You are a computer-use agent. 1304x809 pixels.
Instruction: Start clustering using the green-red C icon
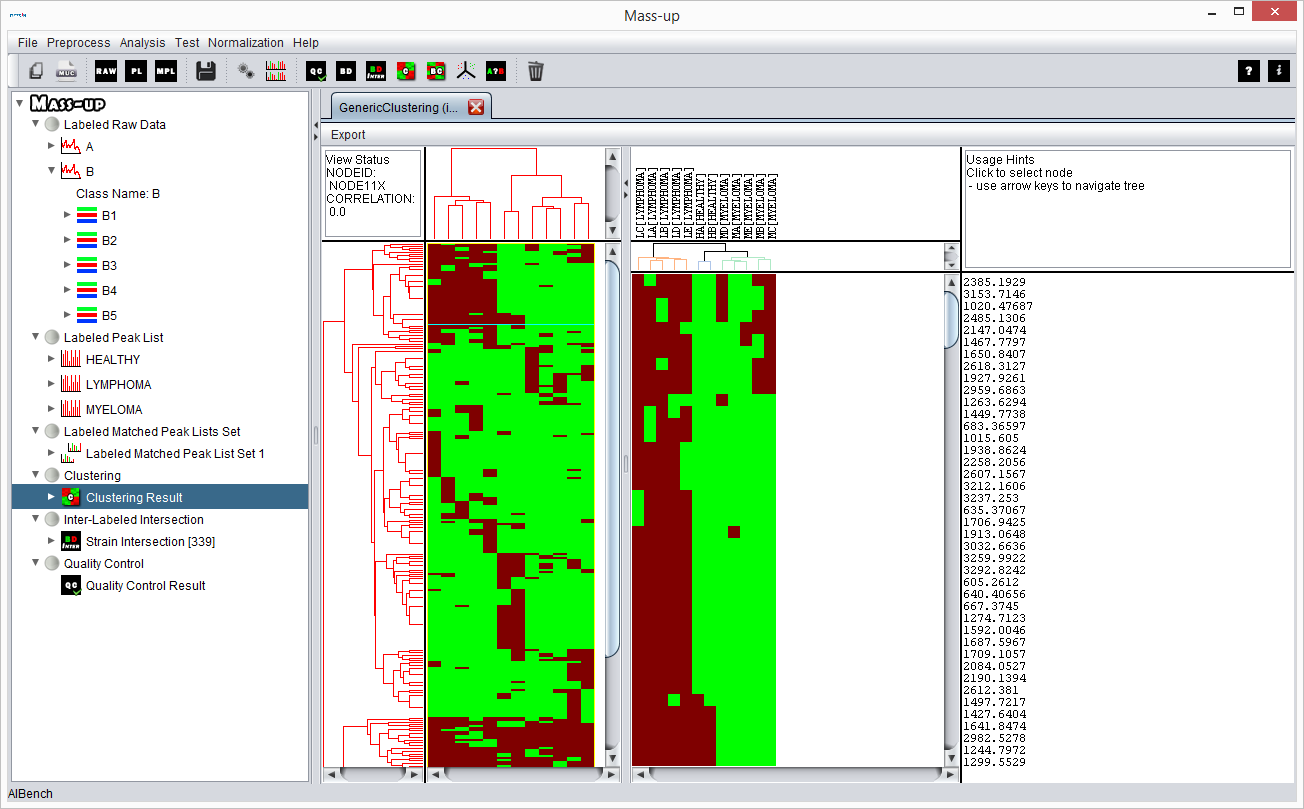click(x=404, y=71)
